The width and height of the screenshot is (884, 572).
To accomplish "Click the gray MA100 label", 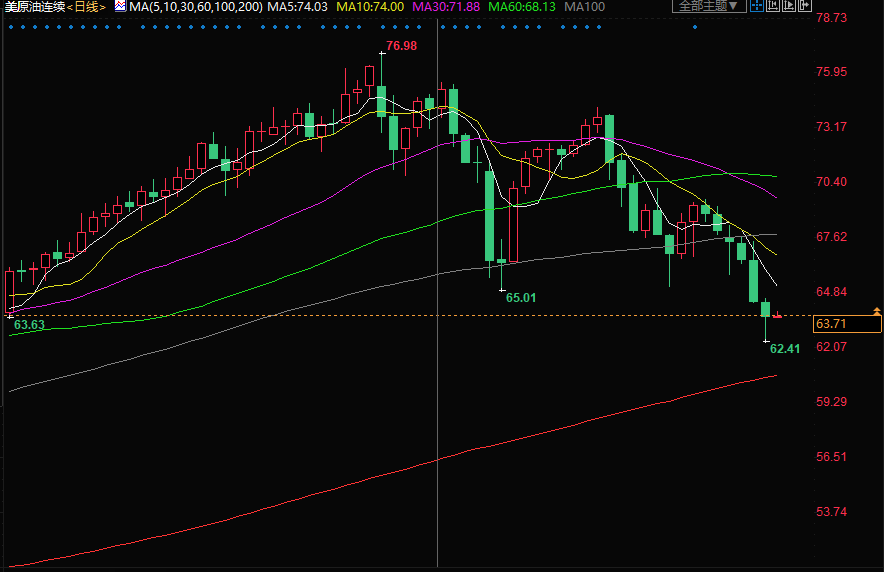I will (x=583, y=7).
